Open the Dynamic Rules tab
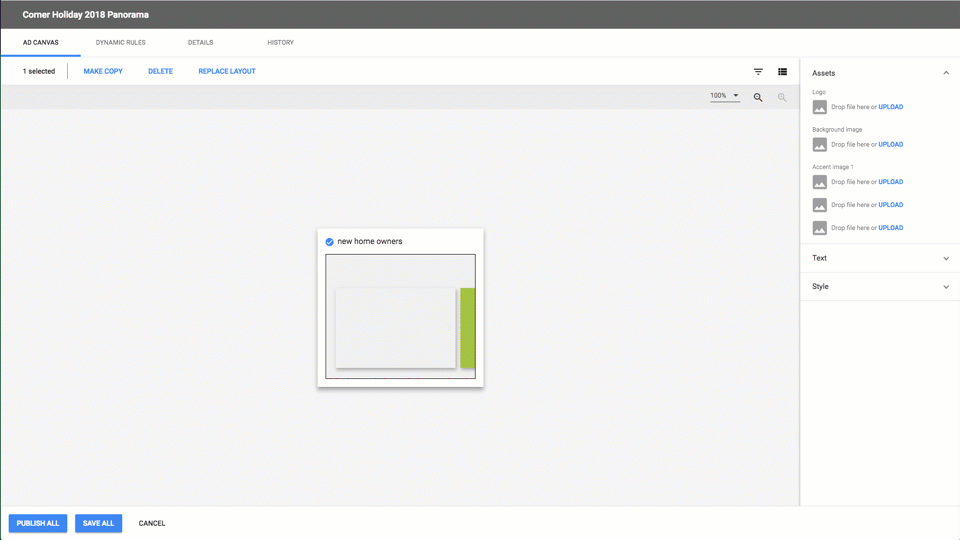 click(120, 43)
